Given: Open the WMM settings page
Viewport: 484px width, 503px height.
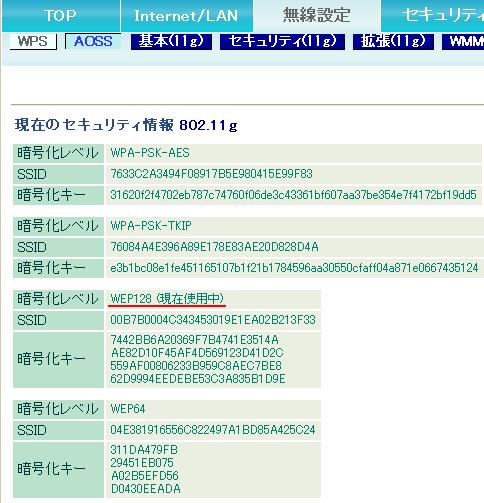Looking at the screenshot, I should [x=463, y=41].
